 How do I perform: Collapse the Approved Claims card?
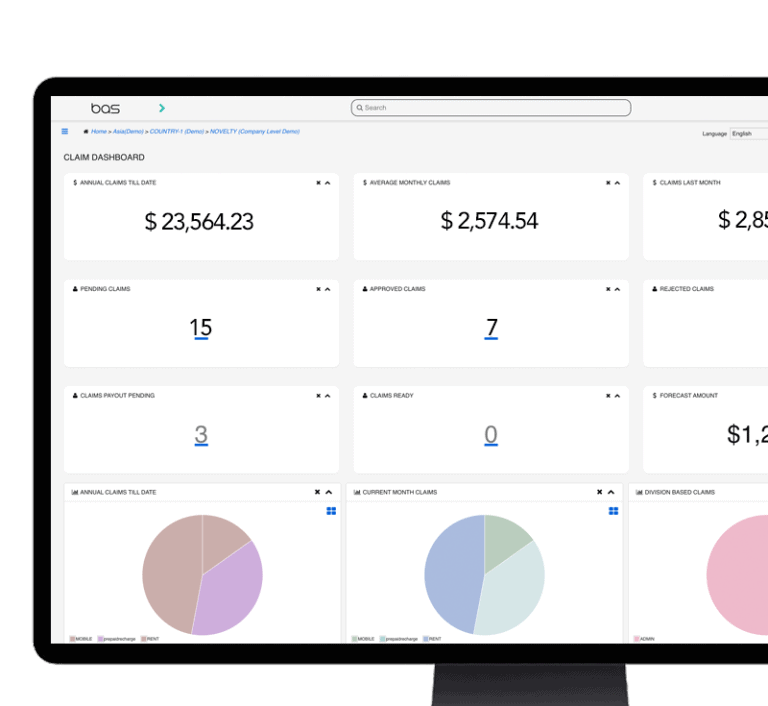(617, 289)
